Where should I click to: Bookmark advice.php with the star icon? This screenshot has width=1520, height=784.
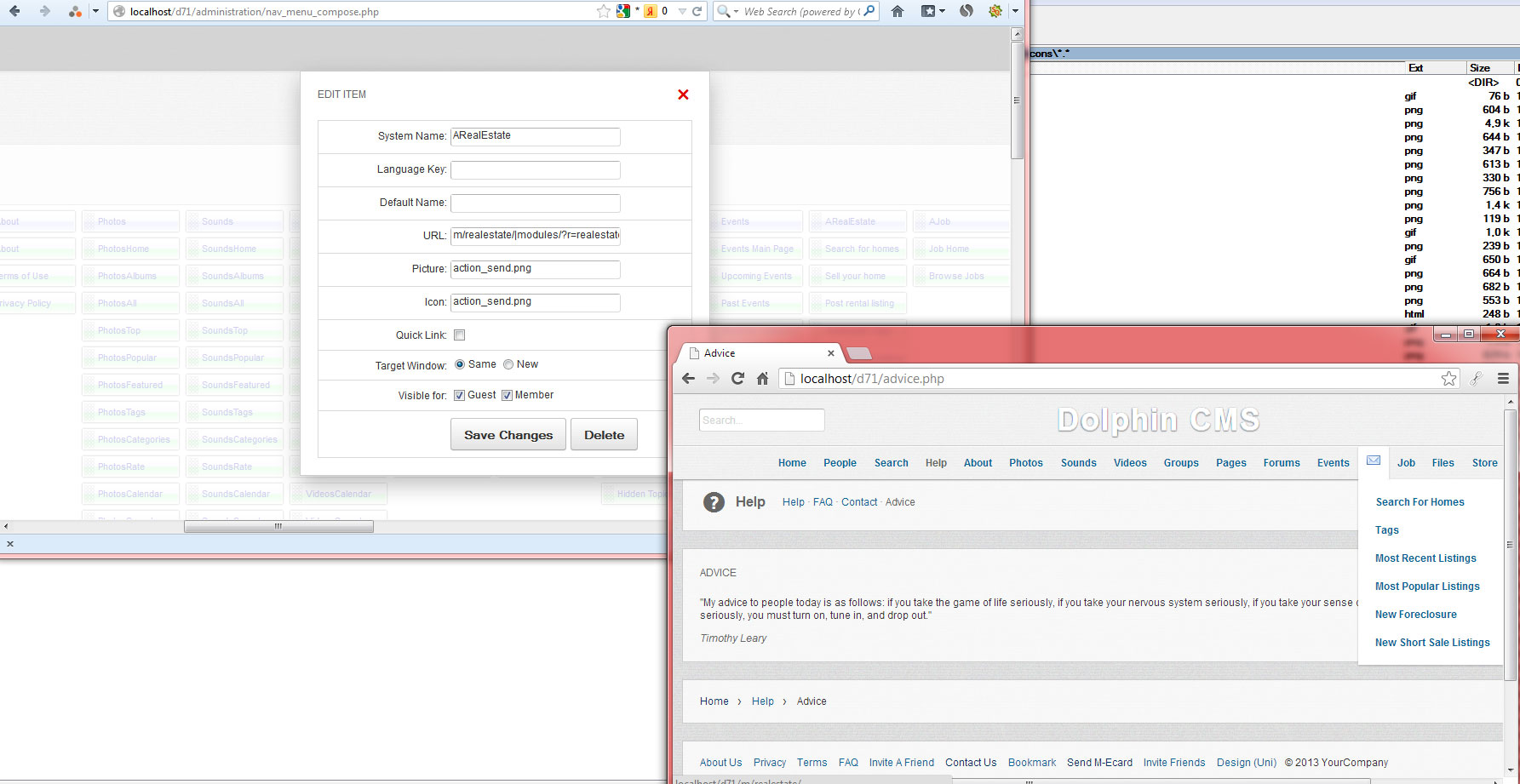coord(1448,379)
